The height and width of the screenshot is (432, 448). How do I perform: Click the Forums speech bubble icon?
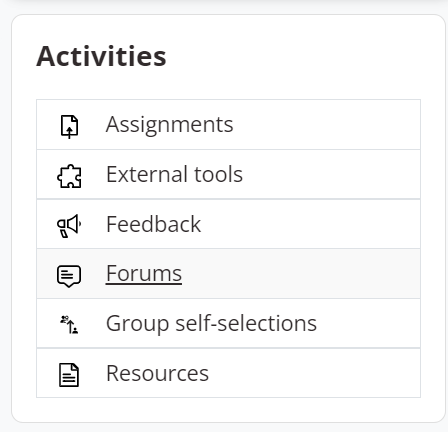click(x=69, y=276)
